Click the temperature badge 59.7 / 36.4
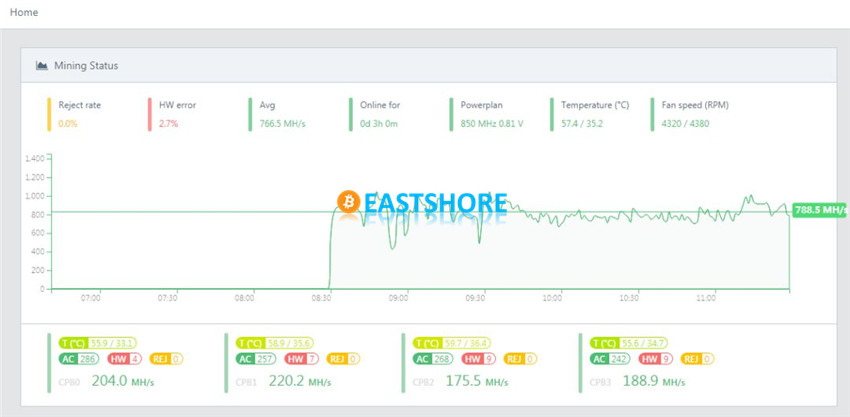The width and height of the screenshot is (850, 417). 452,343
